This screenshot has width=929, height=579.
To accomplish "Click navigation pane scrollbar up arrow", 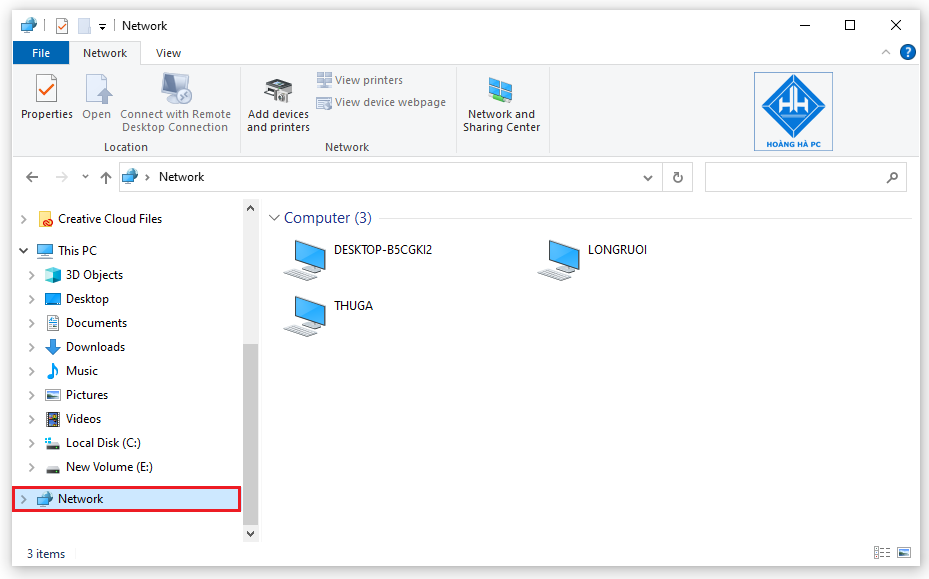I will coord(251,208).
